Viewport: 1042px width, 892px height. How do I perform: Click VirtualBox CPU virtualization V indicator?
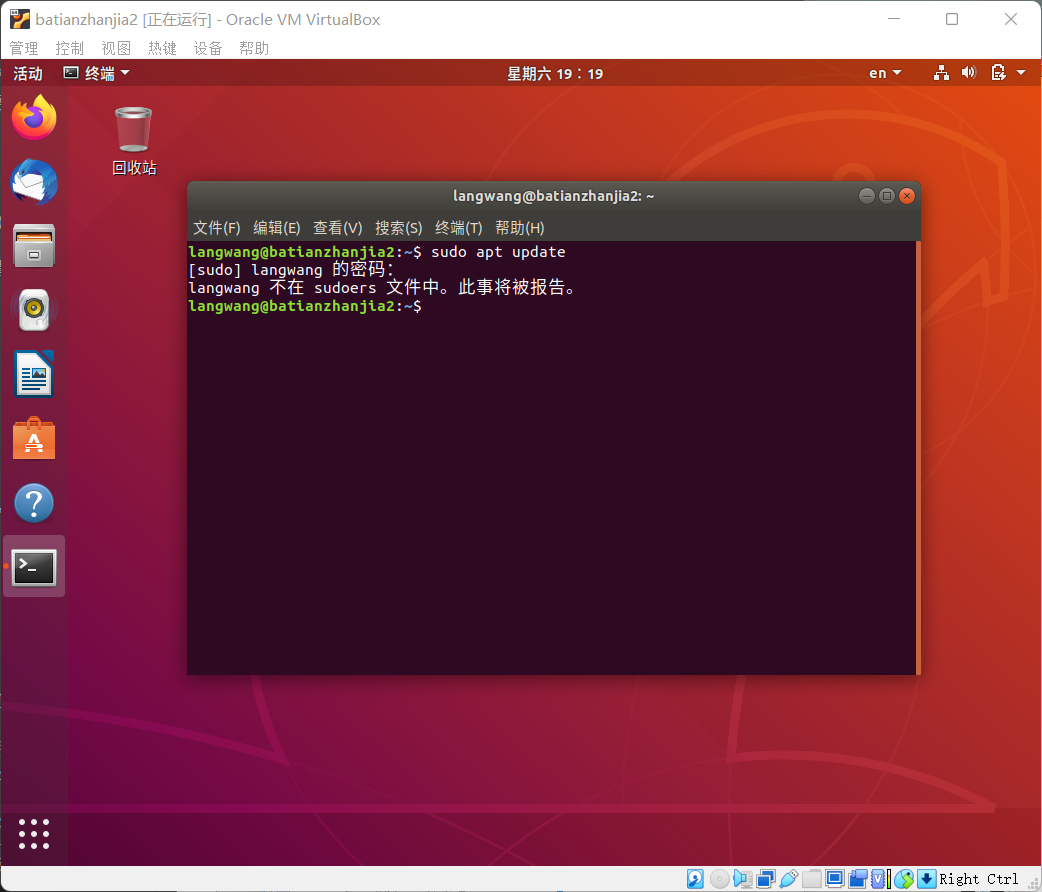click(879, 879)
